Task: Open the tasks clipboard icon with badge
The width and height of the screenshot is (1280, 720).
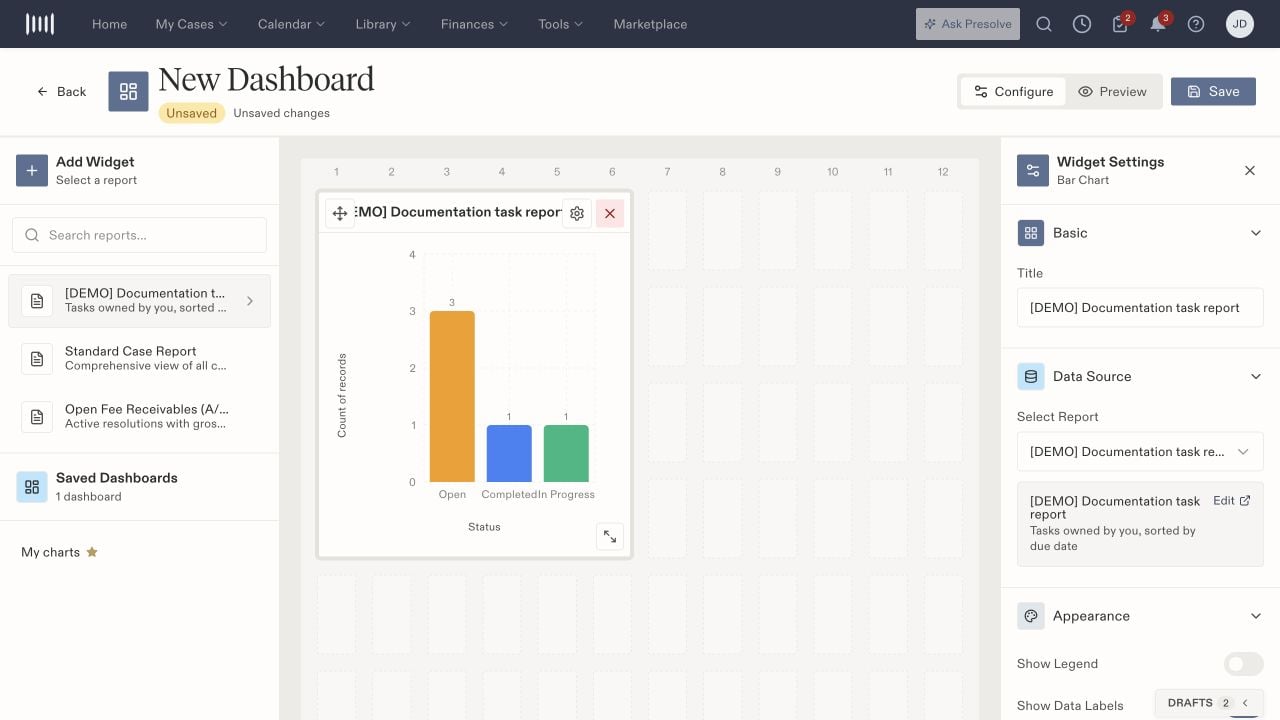Action: pyautogui.click(x=1120, y=24)
